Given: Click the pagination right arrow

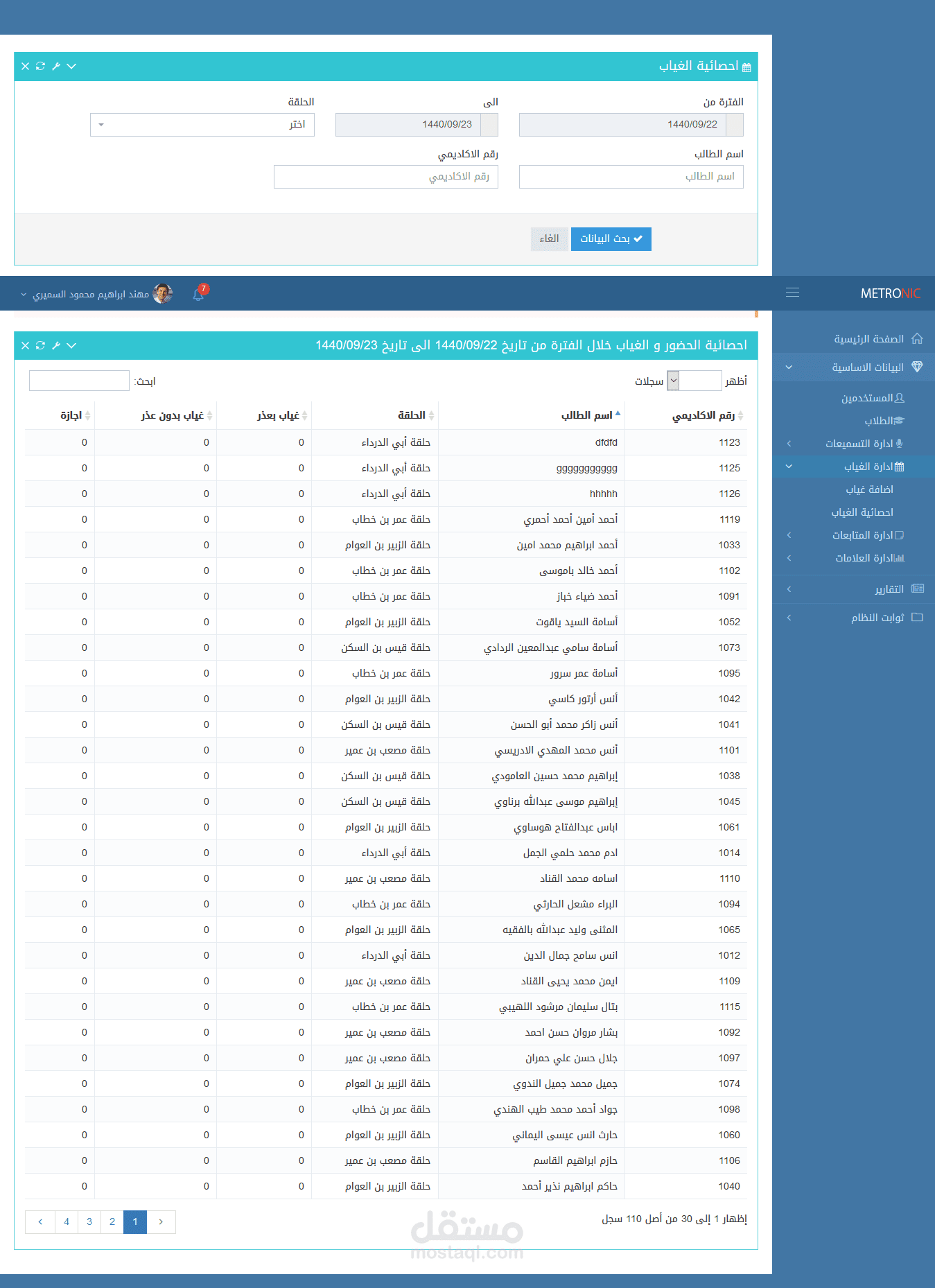Looking at the screenshot, I should coord(161,1222).
